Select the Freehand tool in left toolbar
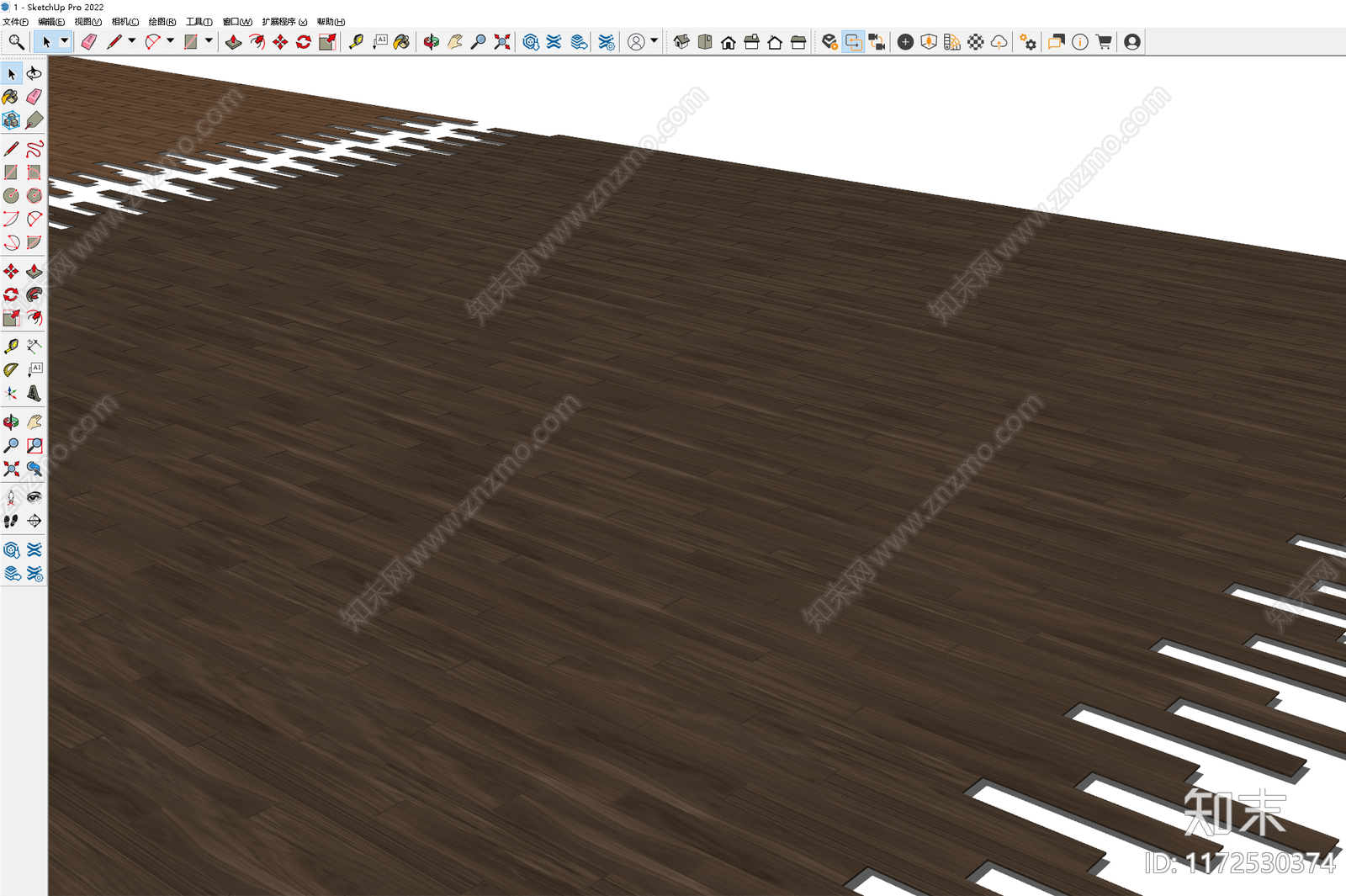Image resolution: width=1346 pixels, height=896 pixels. pos(34,149)
